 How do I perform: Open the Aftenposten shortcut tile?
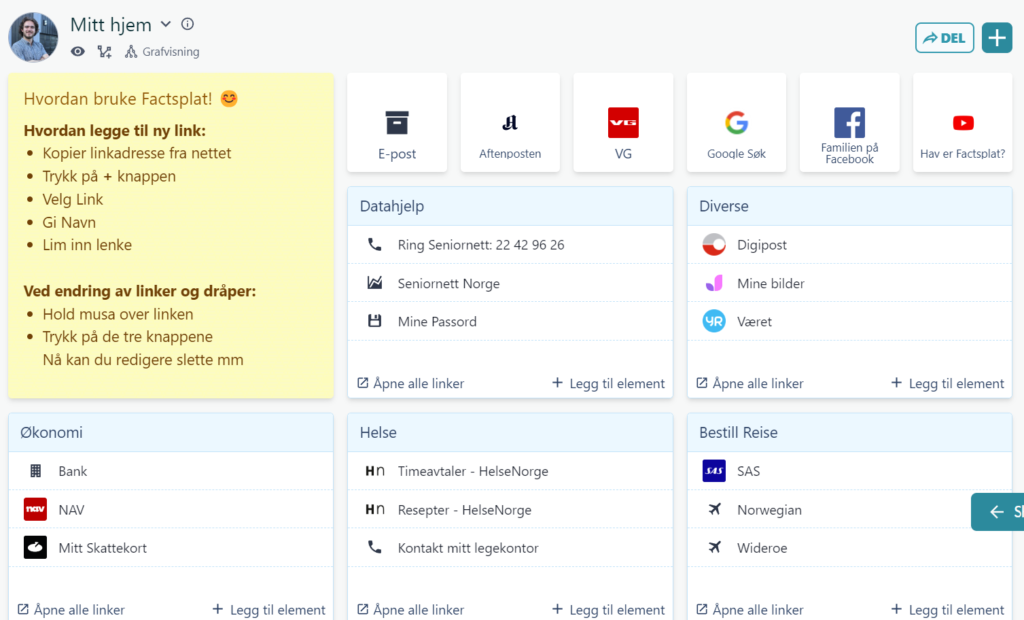tap(510, 123)
